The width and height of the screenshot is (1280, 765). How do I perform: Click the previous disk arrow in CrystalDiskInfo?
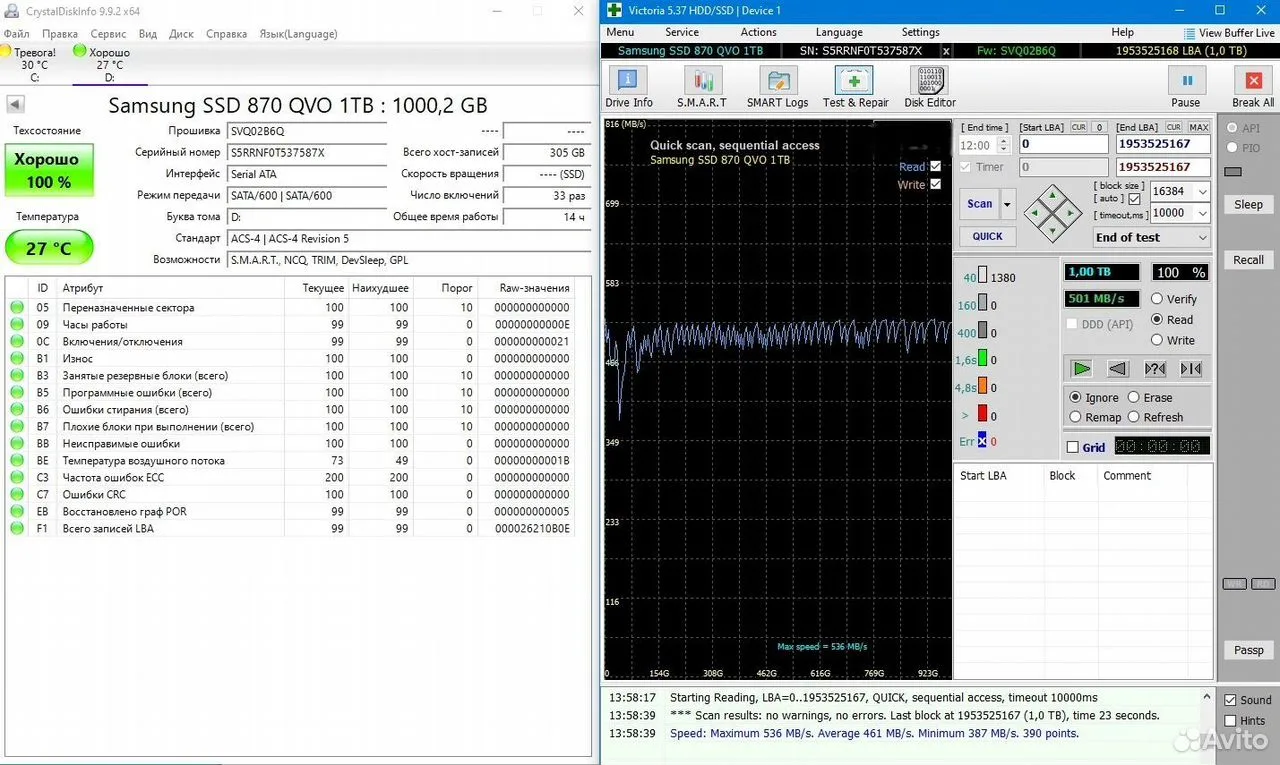(x=15, y=104)
